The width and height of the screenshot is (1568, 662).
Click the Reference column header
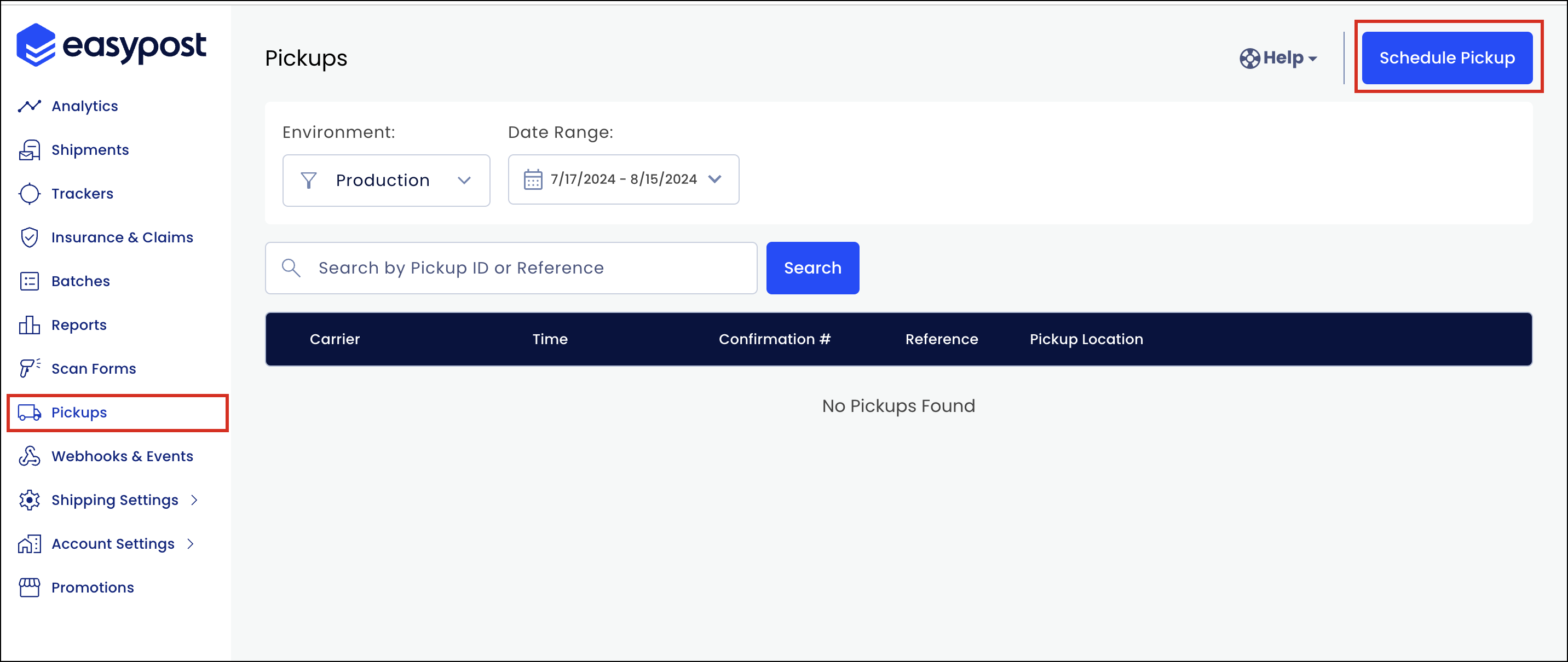(x=942, y=339)
